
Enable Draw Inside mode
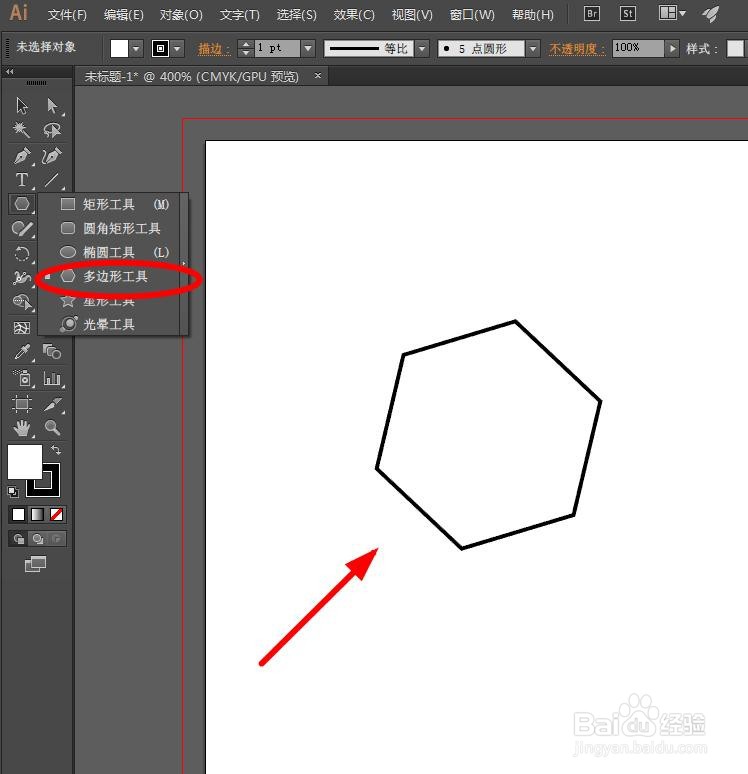click(x=57, y=539)
